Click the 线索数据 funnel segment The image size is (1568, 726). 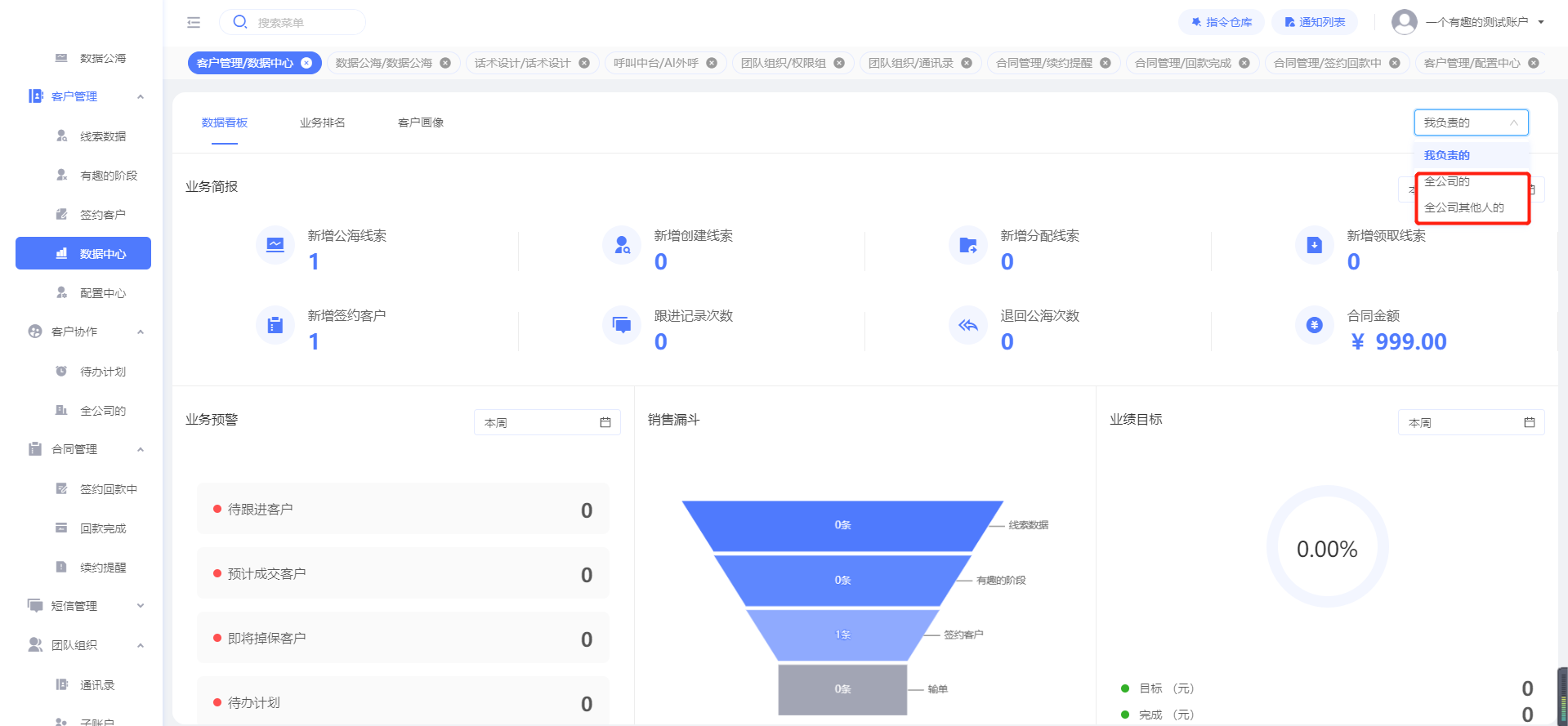click(842, 525)
